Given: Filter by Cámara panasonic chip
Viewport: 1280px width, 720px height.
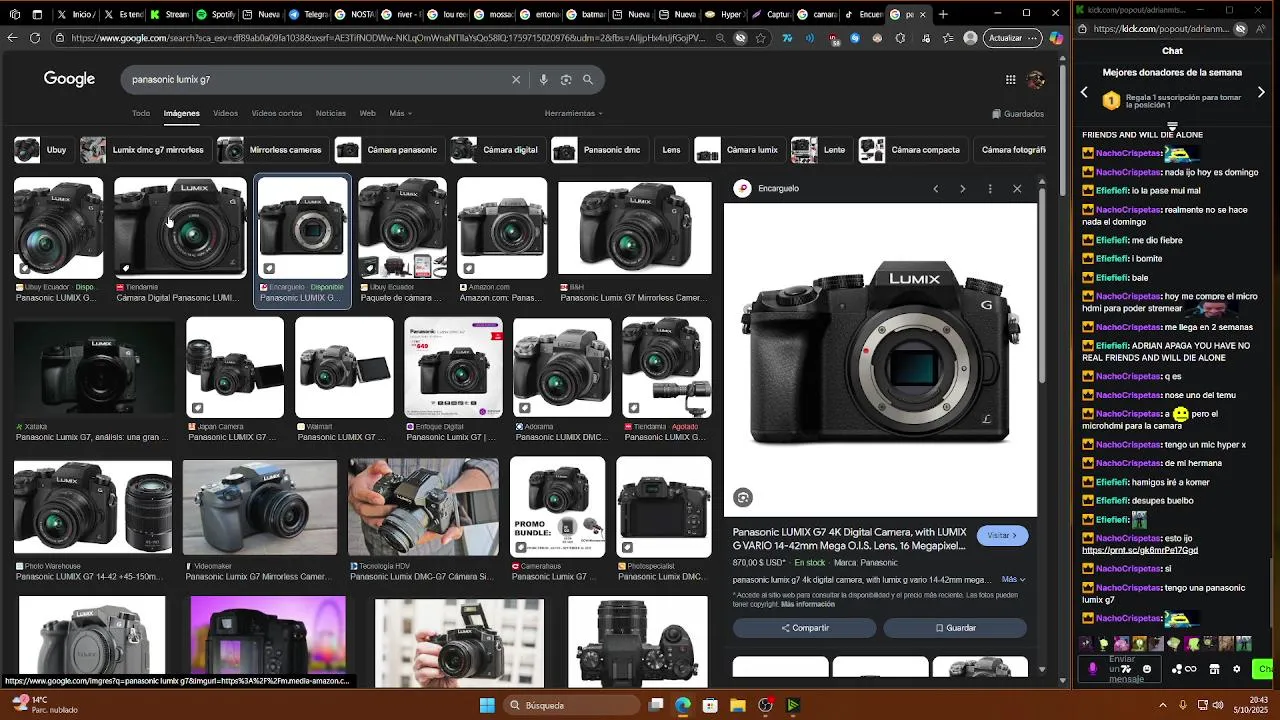Looking at the screenshot, I should [388, 150].
